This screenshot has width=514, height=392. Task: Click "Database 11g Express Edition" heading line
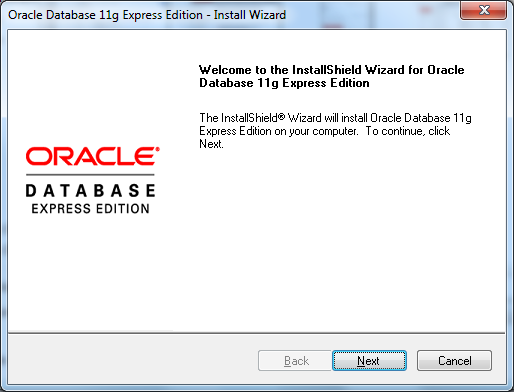click(x=284, y=83)
